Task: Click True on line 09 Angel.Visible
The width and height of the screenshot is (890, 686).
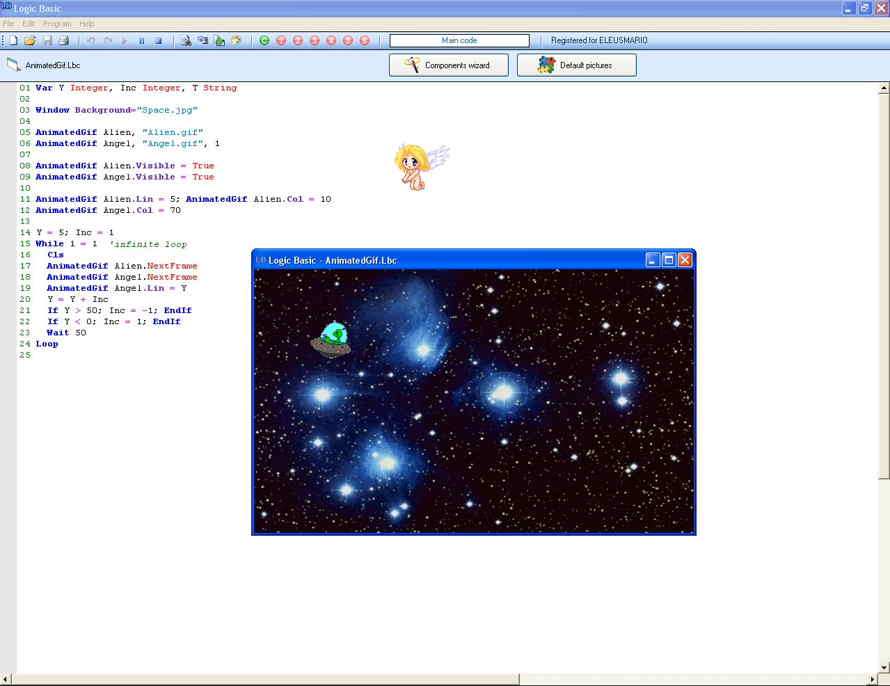Action: [x=203, y=177]
